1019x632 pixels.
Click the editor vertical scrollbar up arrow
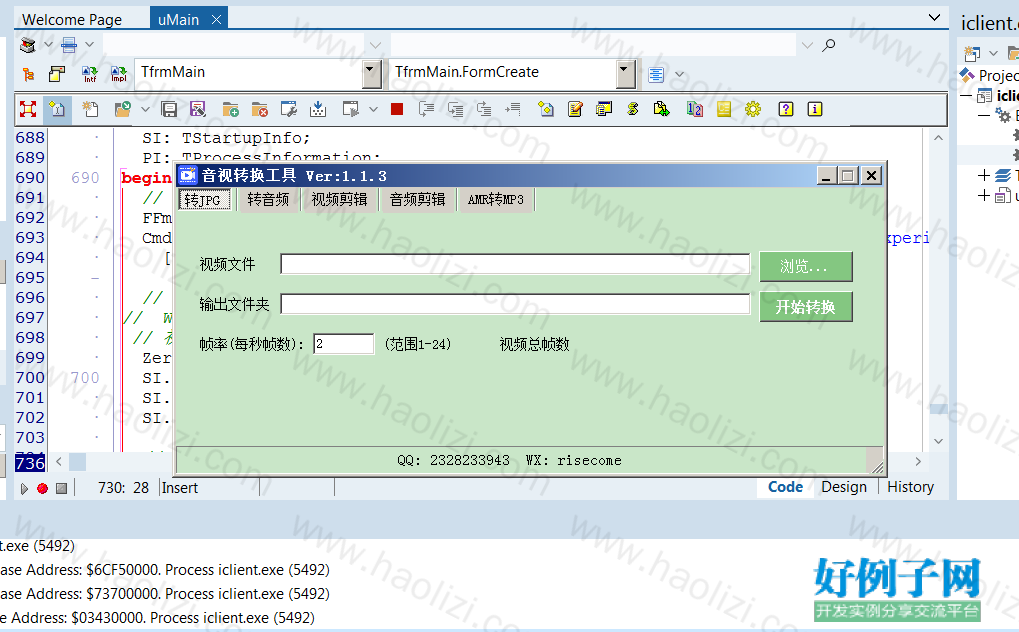938,138
